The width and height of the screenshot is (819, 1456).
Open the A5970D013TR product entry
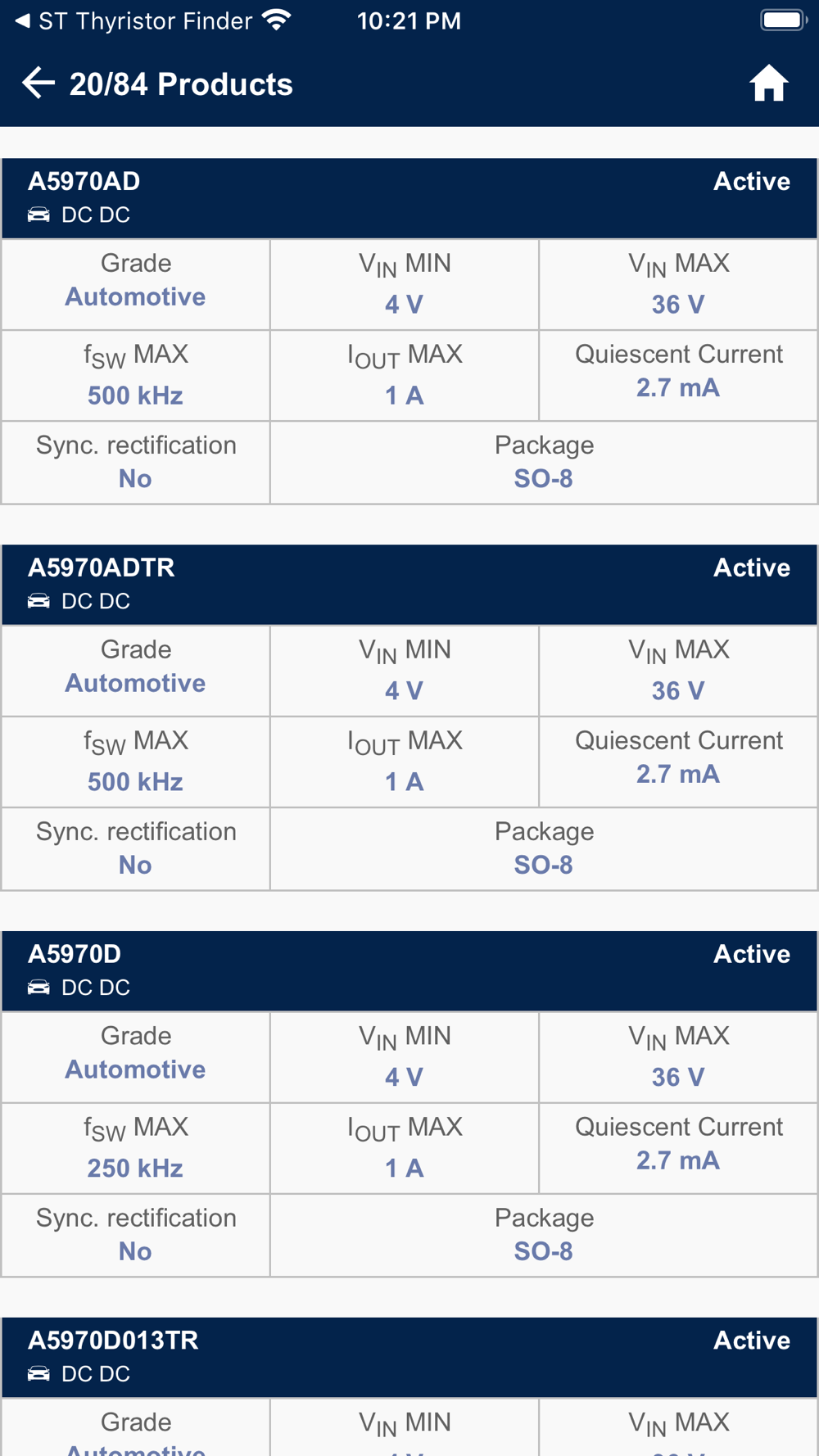[409, 1358]
